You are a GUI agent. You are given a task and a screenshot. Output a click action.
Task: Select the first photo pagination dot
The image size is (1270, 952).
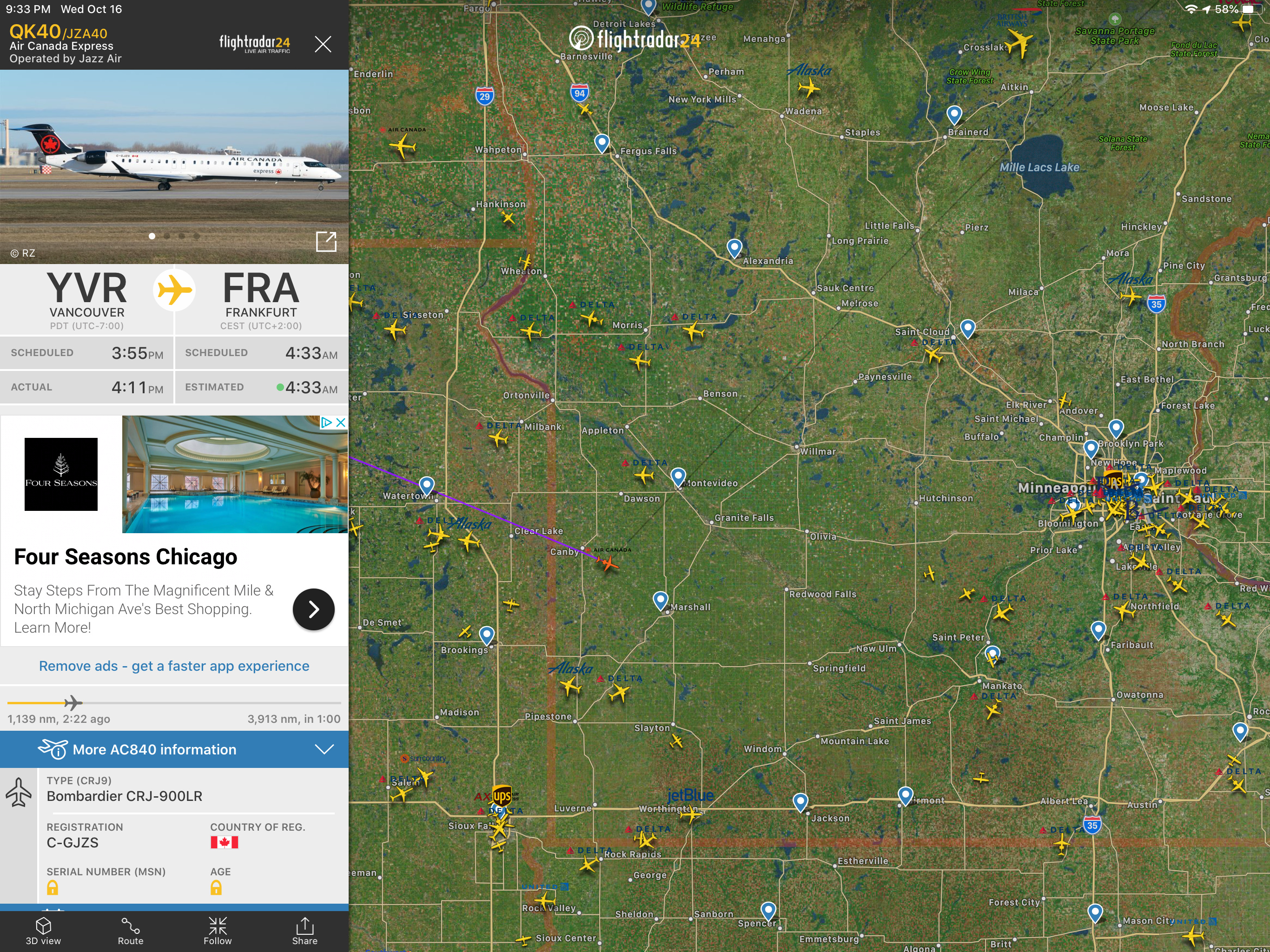point(152,236)
